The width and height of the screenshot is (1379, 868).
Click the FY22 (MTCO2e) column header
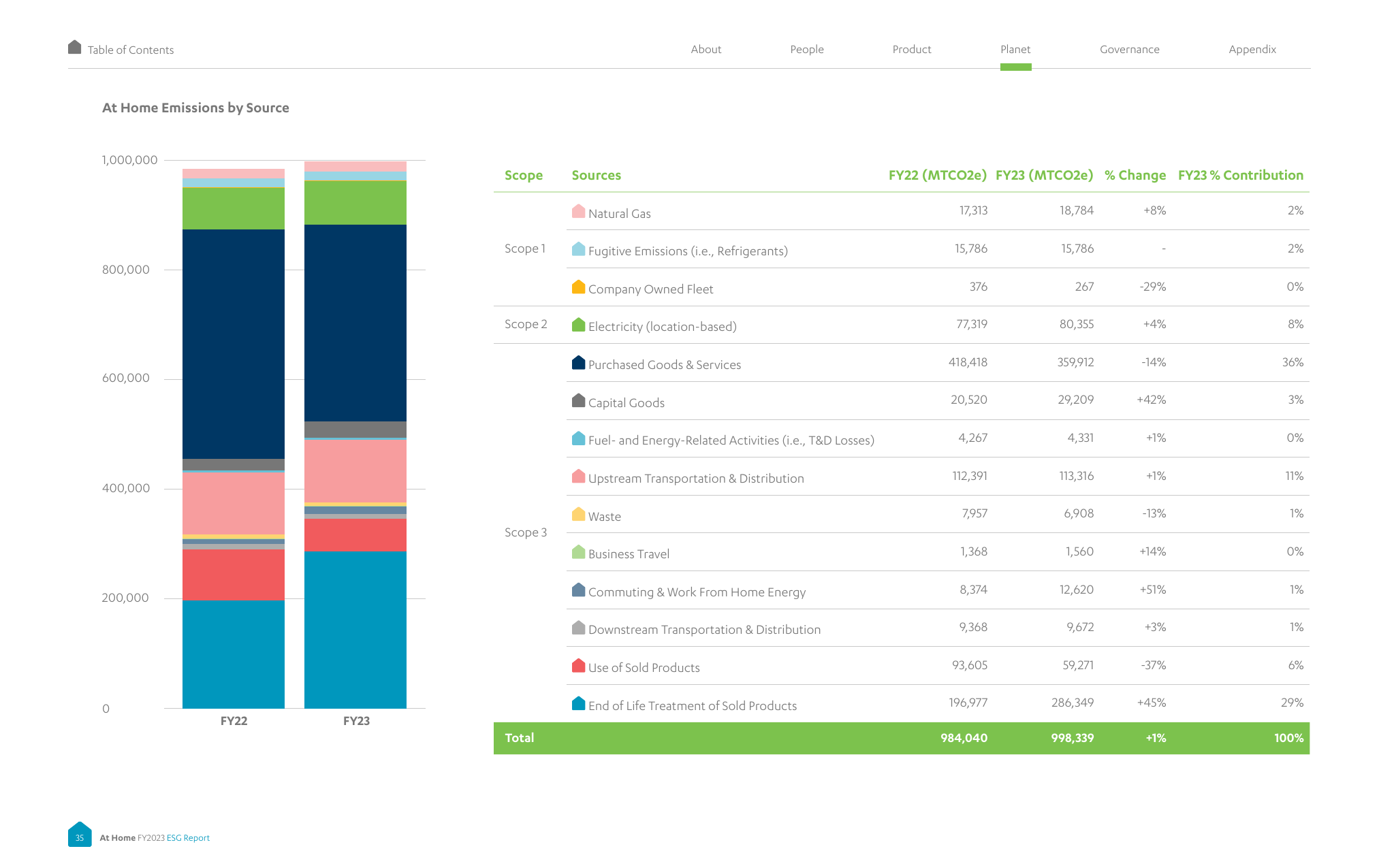click(938, 175)
